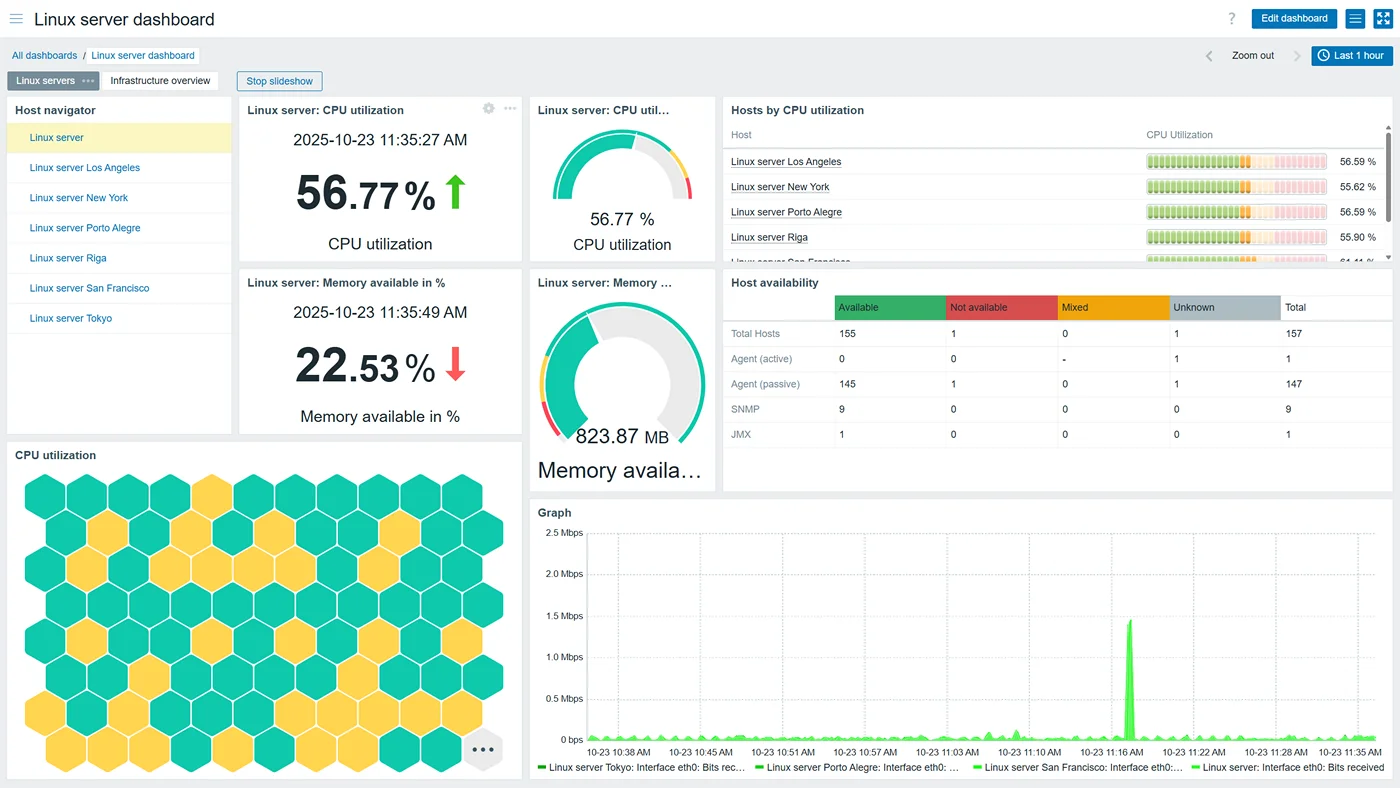
Task: Select the Linux server host in the navigator
Action: (x=57, y=137)
